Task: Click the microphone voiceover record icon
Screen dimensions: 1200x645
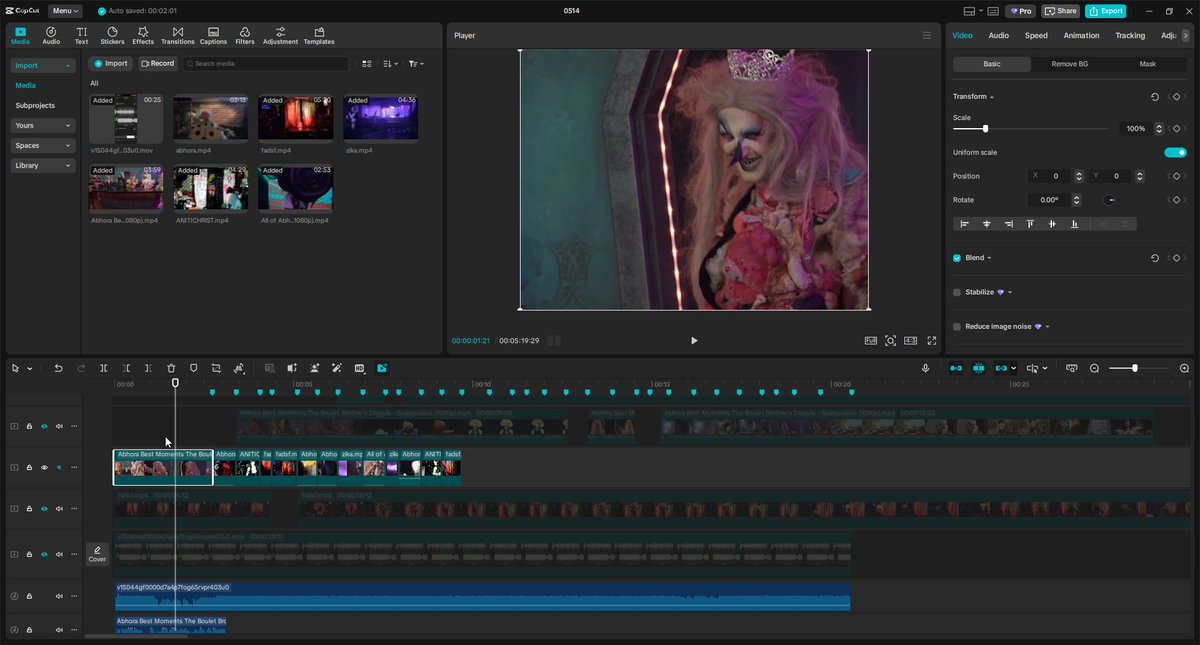Action: tap(926, 368)
